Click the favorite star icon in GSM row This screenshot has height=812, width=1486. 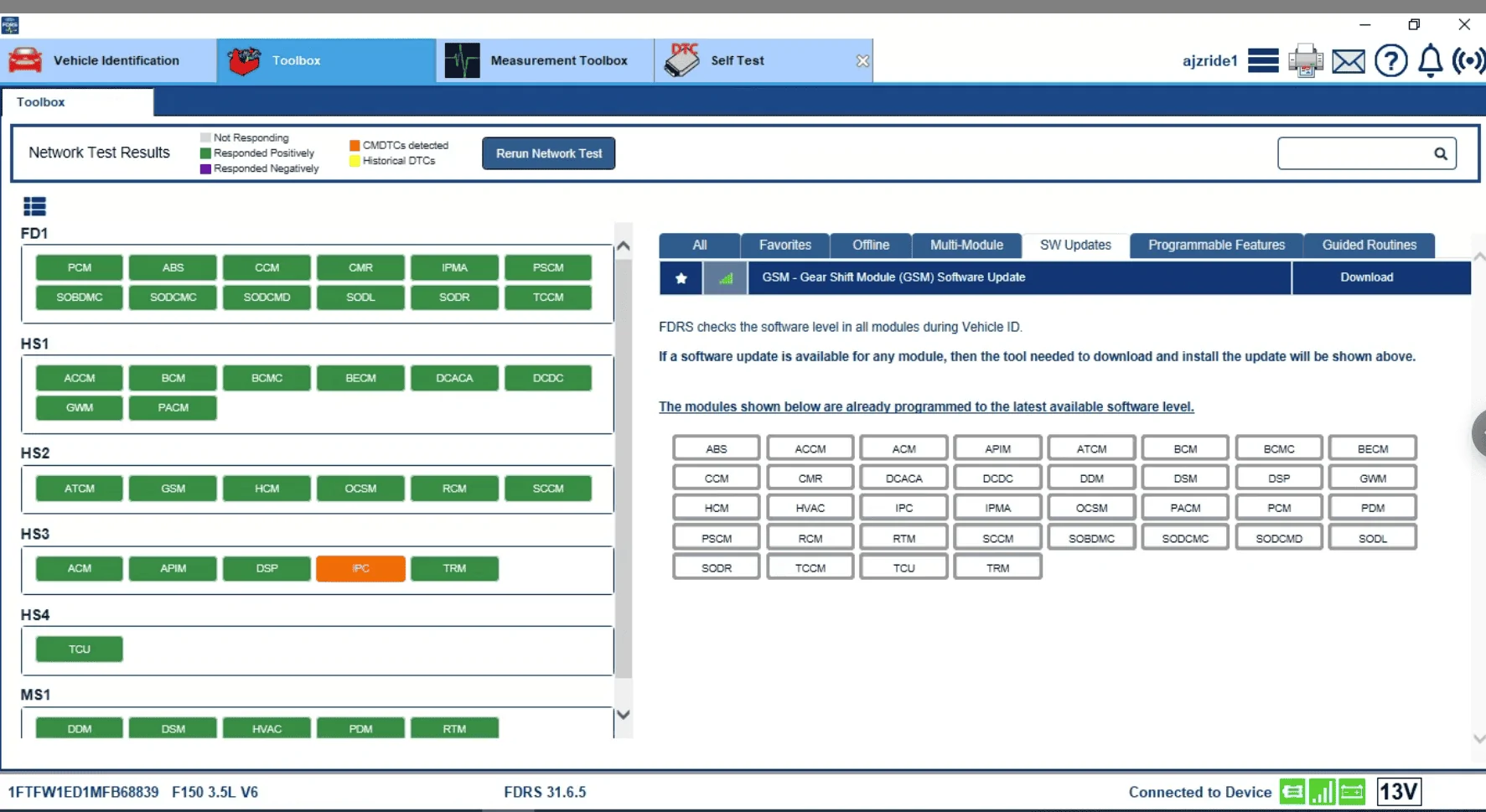681,278
